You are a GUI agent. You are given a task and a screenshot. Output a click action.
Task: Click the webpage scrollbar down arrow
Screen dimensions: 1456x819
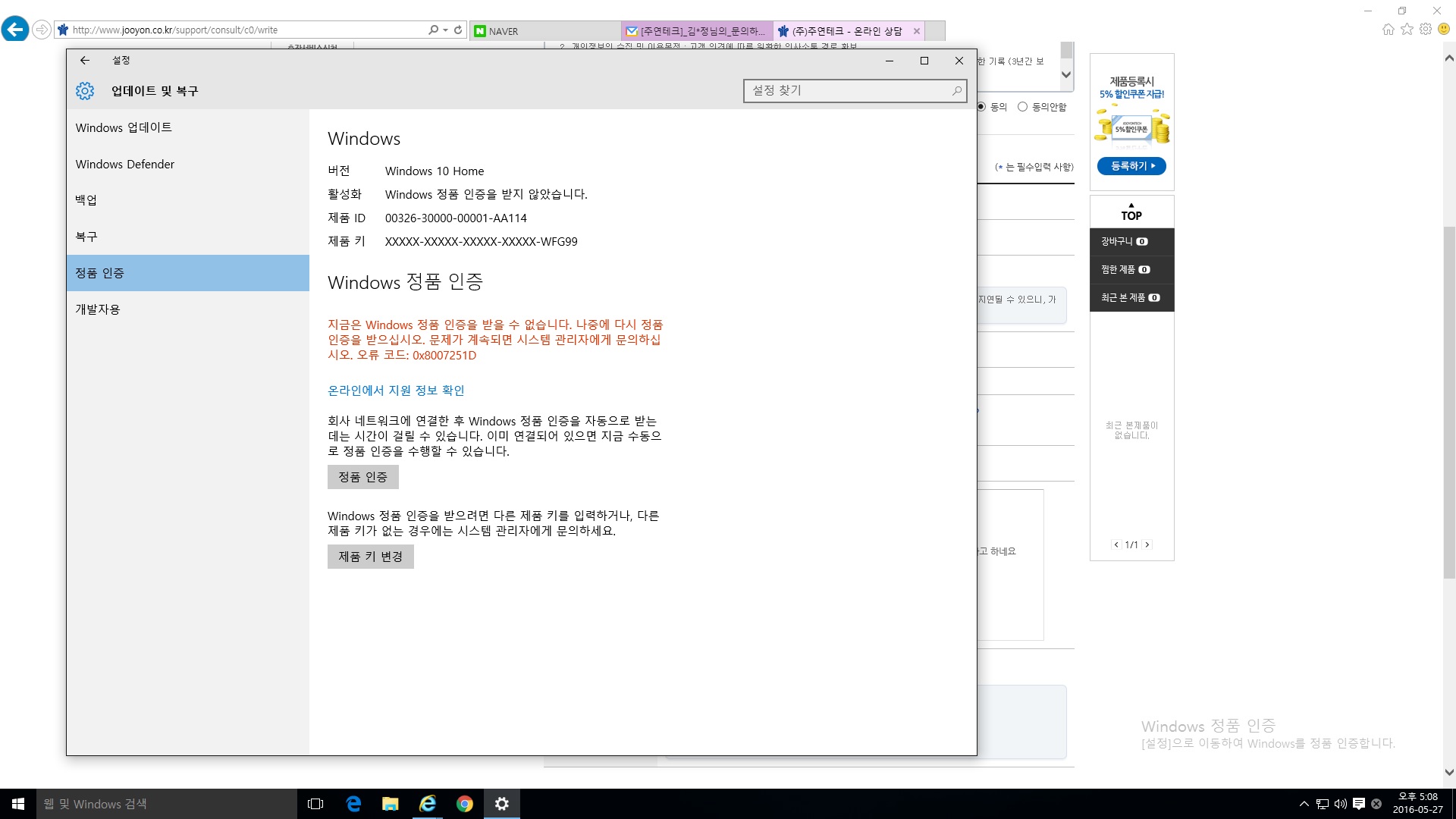point(1449,773)
